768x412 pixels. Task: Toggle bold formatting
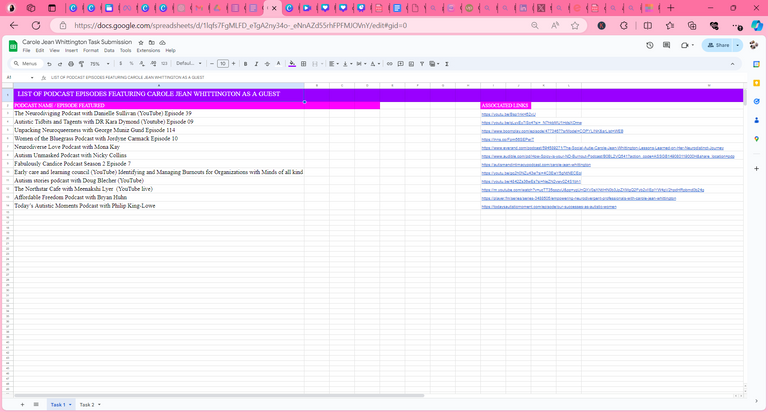245,64
